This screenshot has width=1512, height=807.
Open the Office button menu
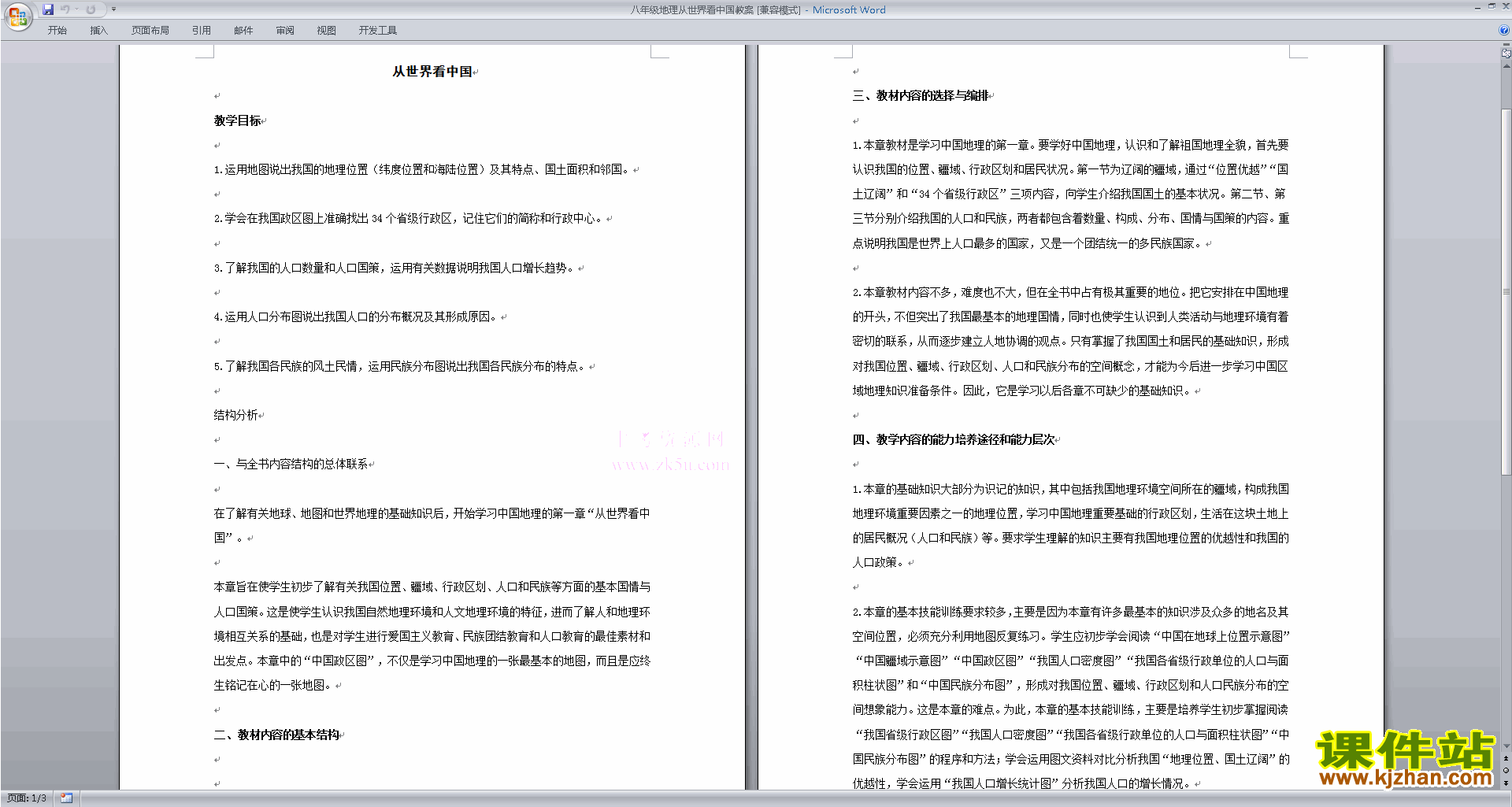pyautogui.click(x=17, y=17)
